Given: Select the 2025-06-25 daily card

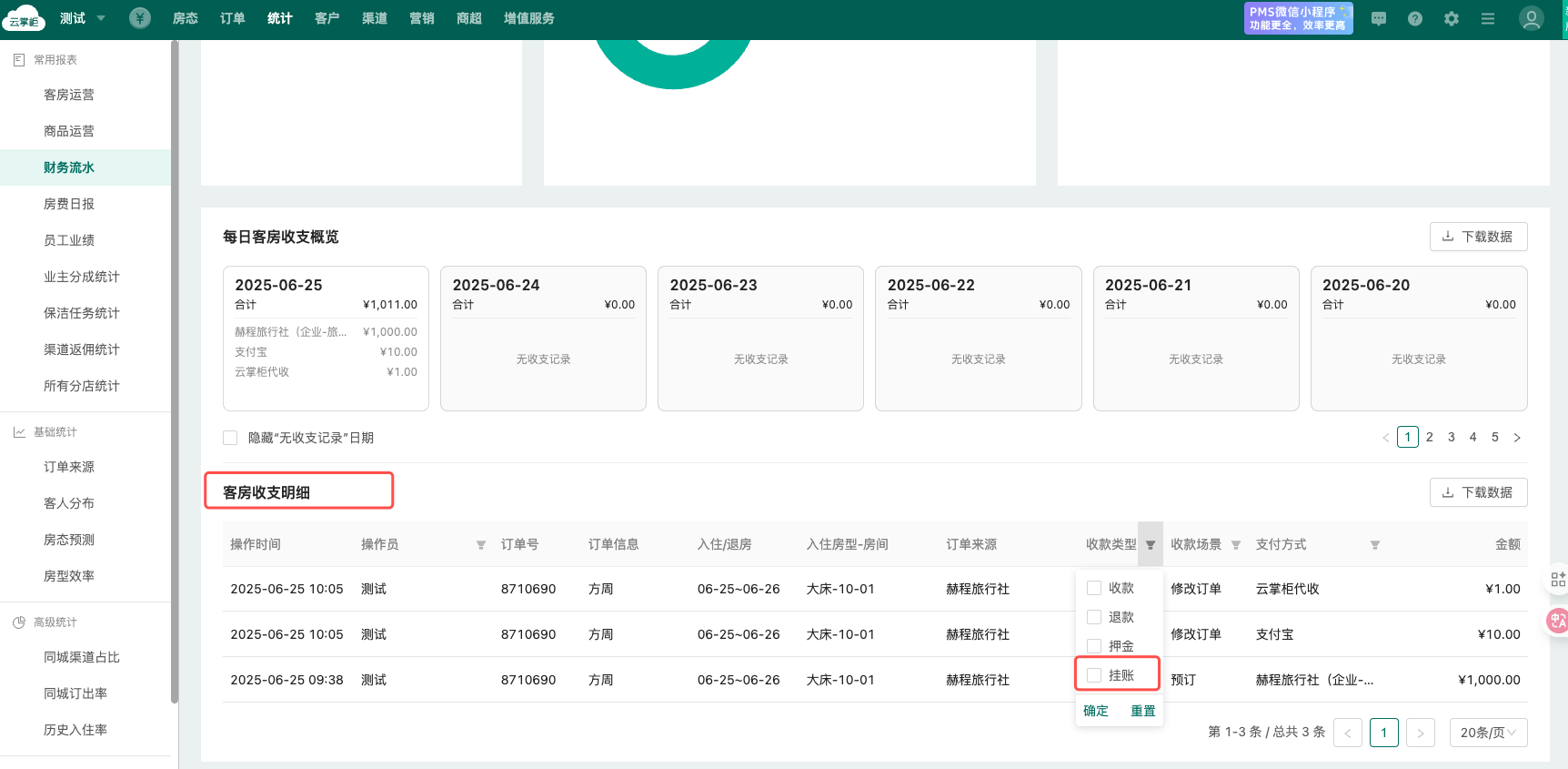Looking at the screenshot, I should 326,339.
